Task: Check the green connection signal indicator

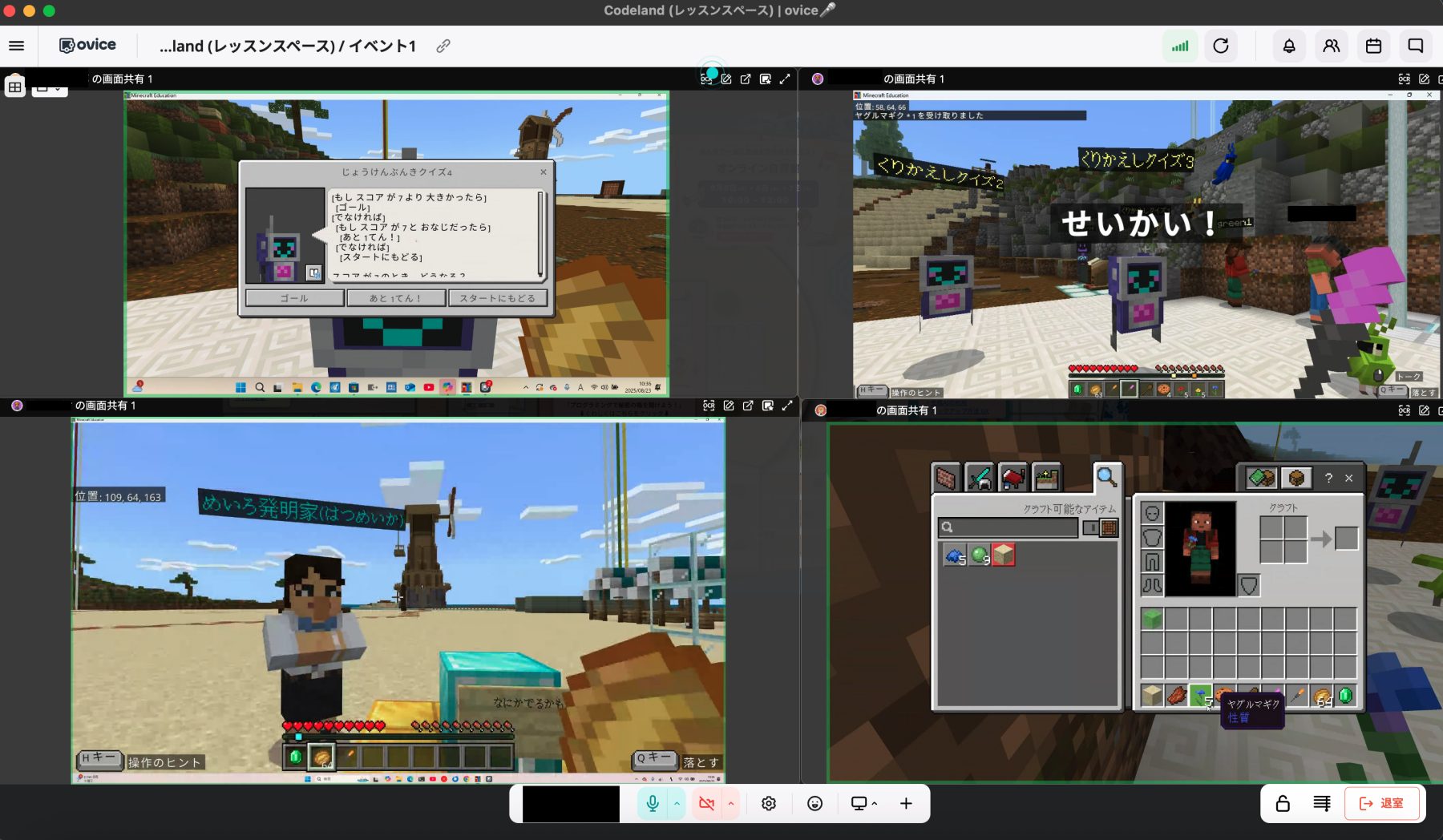Action: pos(1180,46)
